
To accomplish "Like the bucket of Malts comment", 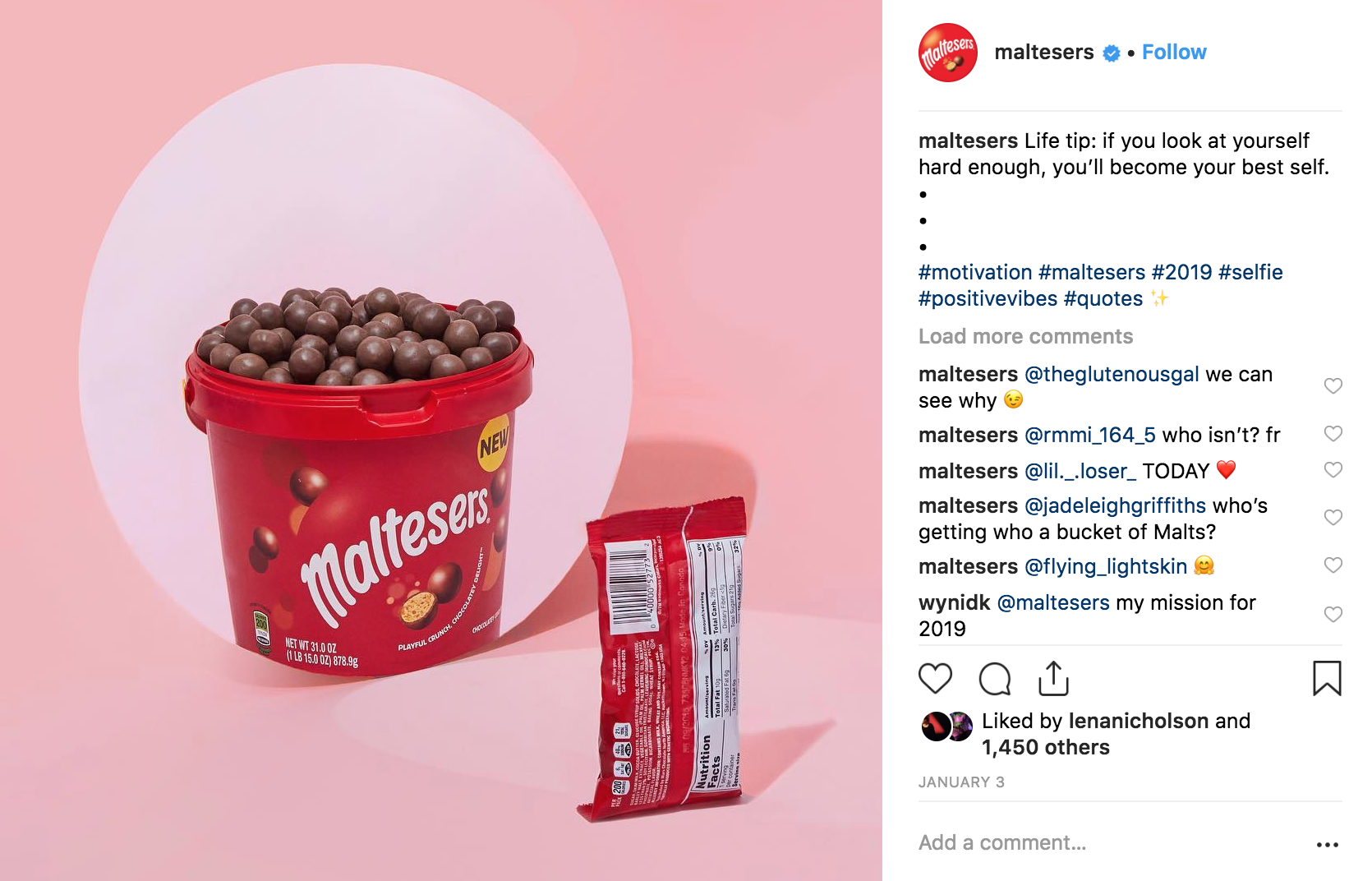I will (1333, 518).
